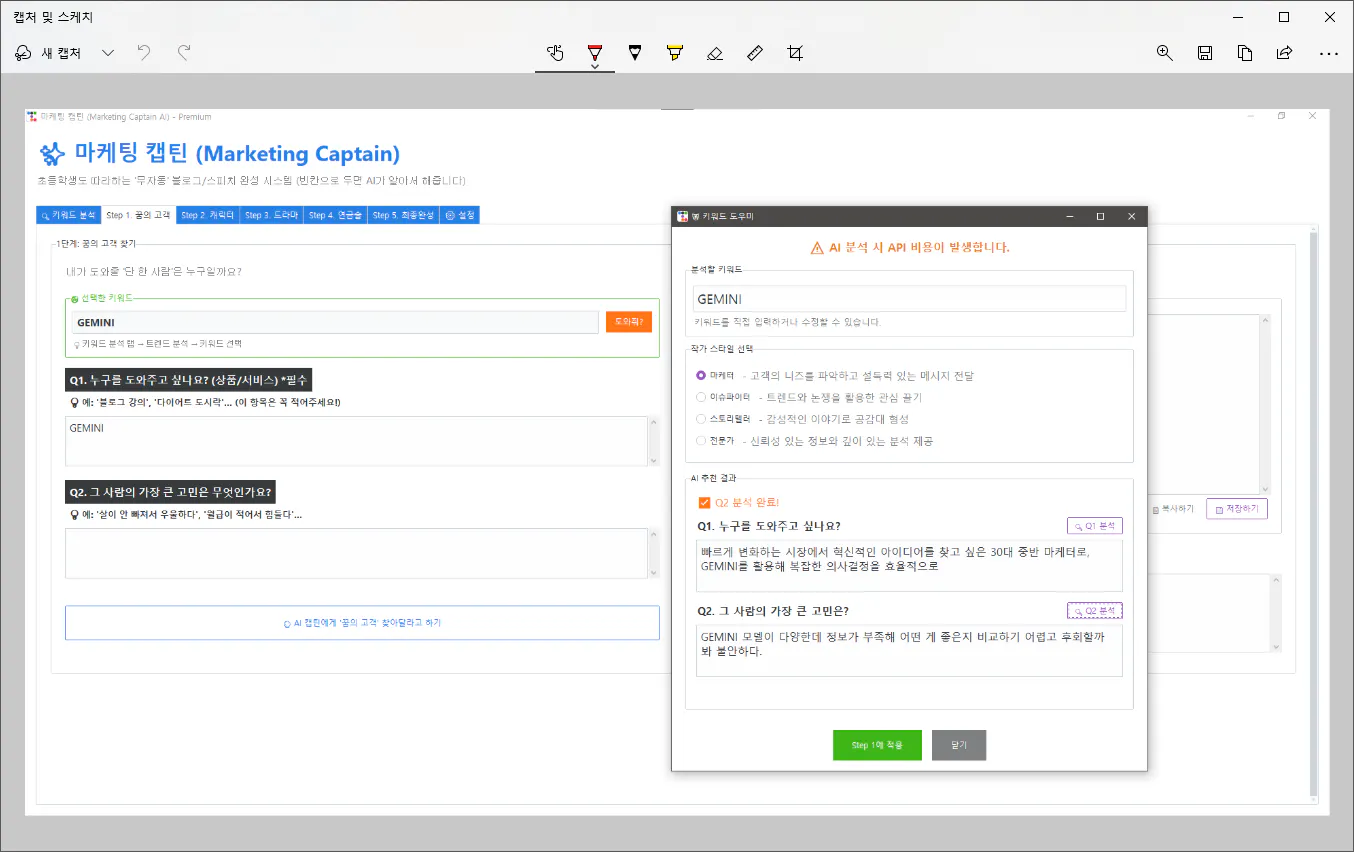
Task: Save the snip with the floppy icon
Action: coord(1205,53)
